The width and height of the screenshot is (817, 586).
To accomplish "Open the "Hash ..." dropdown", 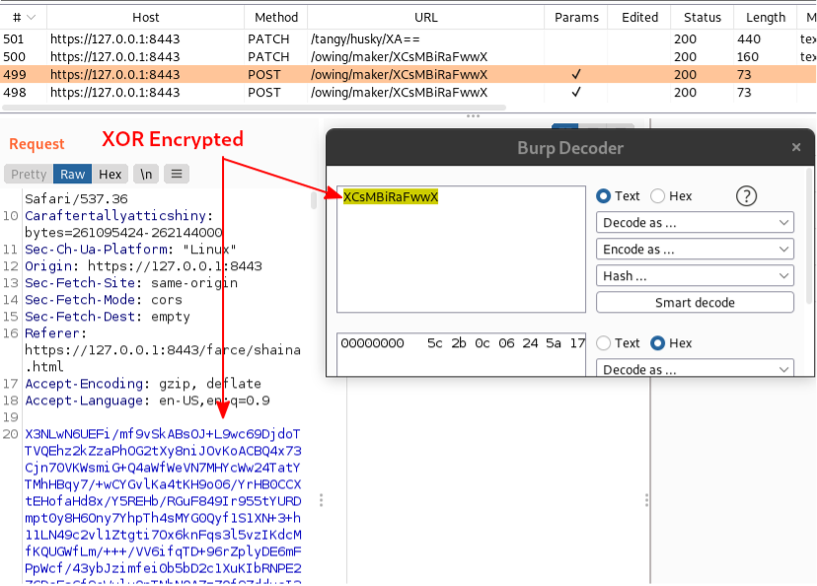I will (x=695, y=276).
